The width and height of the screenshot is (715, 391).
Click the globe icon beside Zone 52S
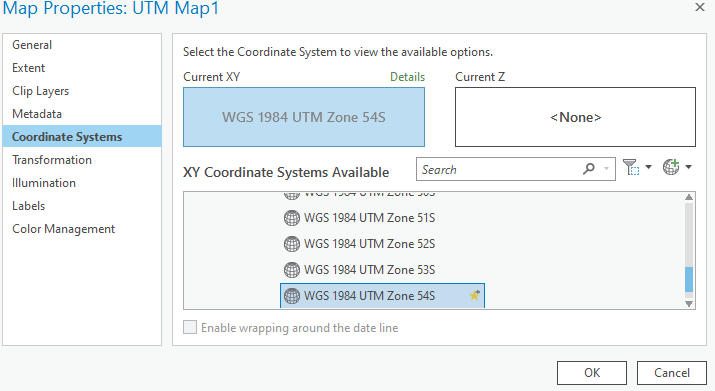(292, 244)
